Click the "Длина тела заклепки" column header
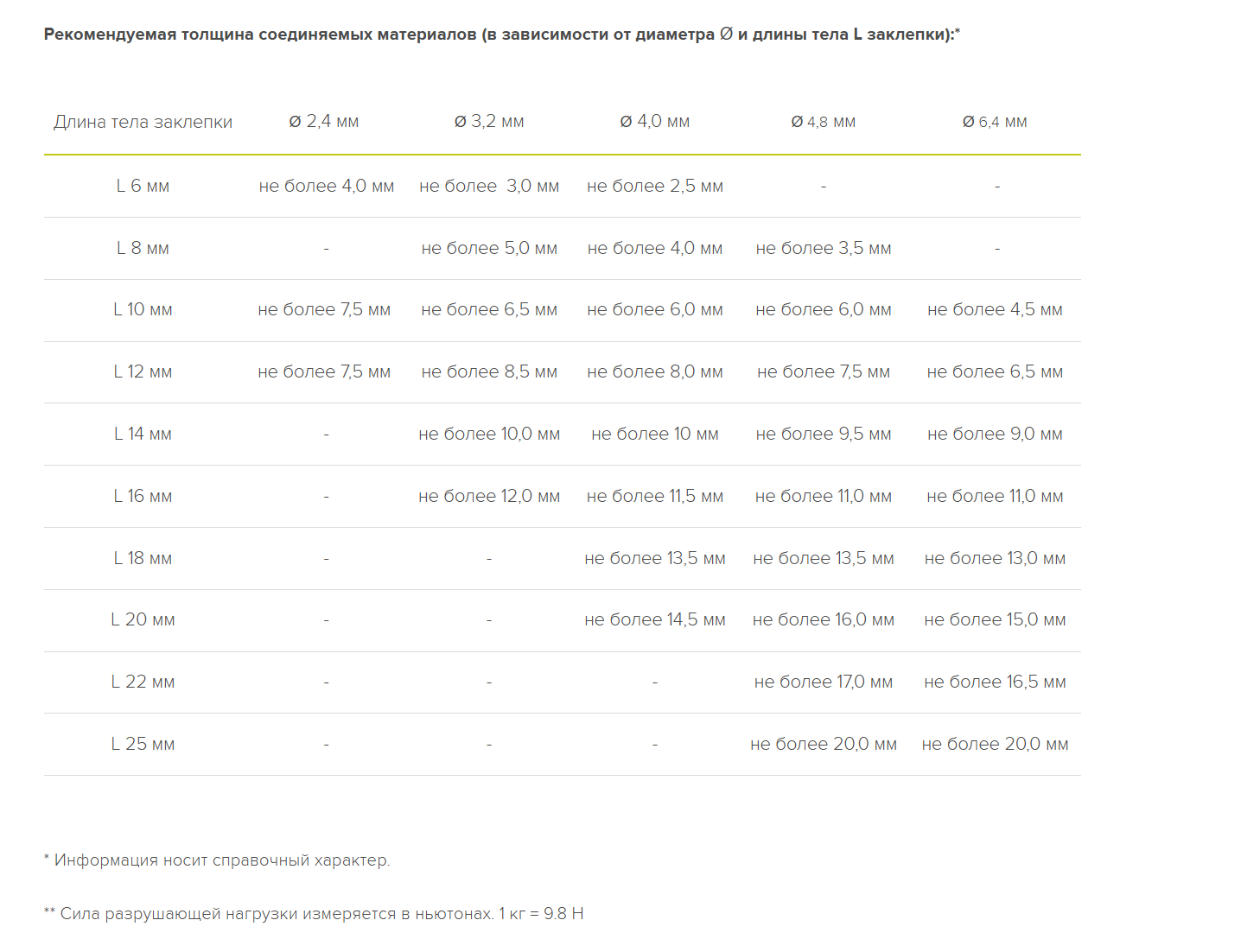The width and height of the screenshot is (1260, 952). [x=143, y=122]
